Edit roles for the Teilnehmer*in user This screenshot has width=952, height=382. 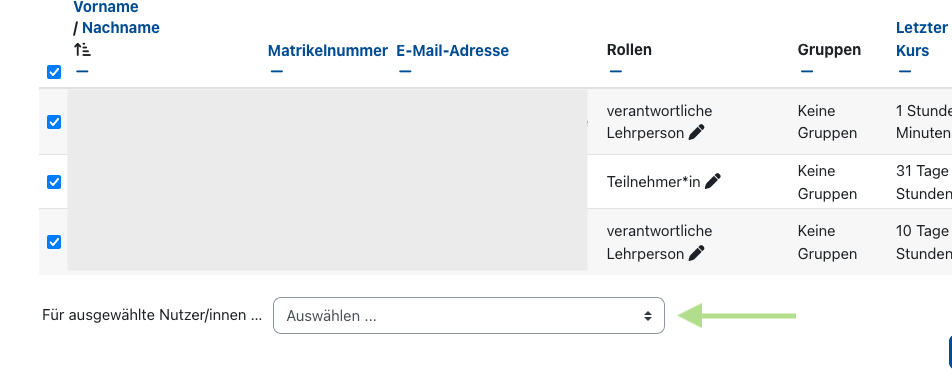click(x=713, y=181)
